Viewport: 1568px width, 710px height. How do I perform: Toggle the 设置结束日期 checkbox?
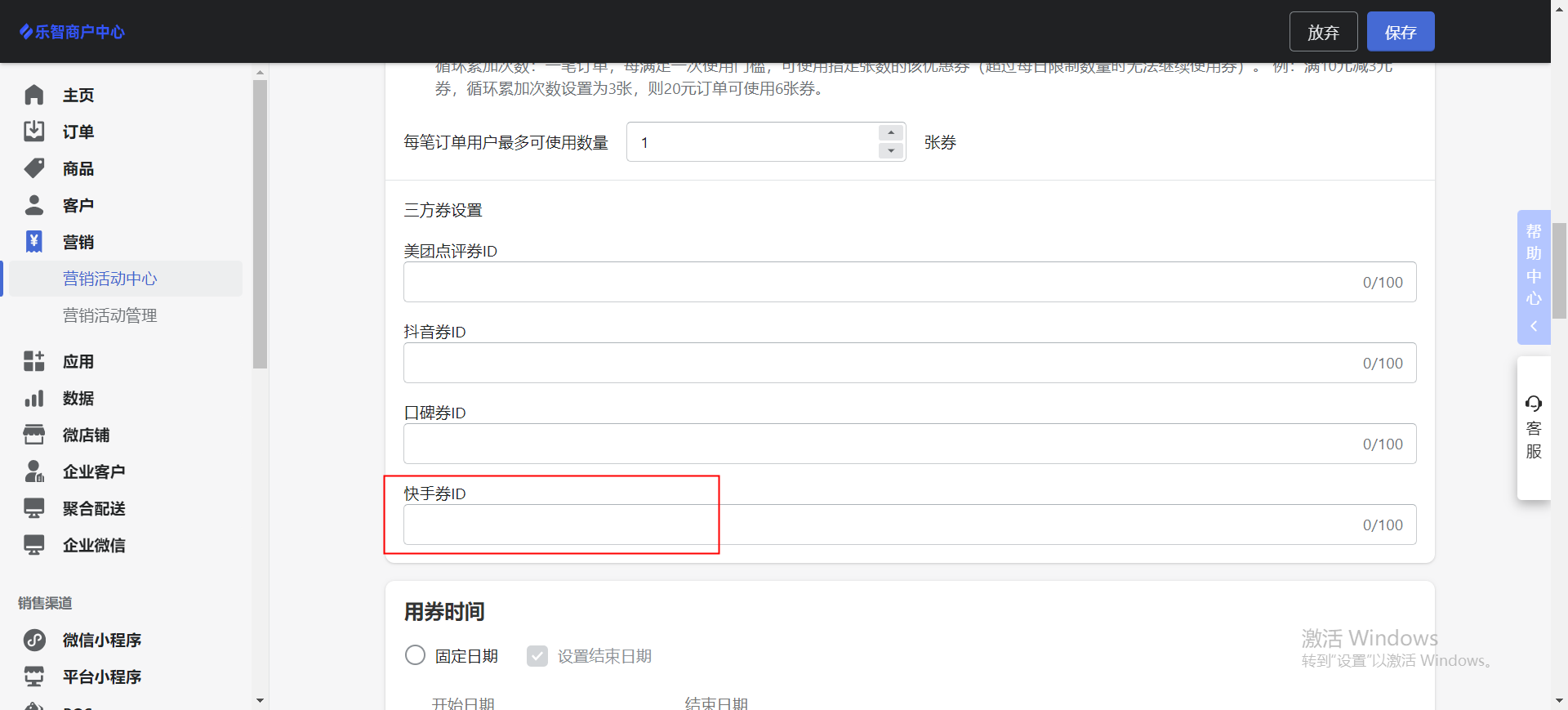(x=537, y=655)
